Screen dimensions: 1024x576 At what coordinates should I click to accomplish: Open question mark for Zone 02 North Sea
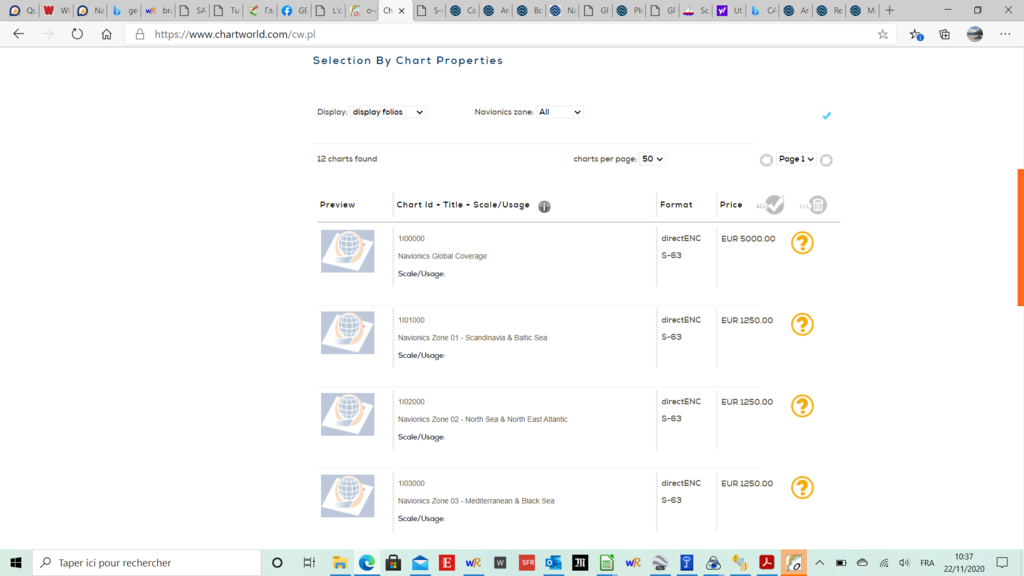[x=802, y=406]
